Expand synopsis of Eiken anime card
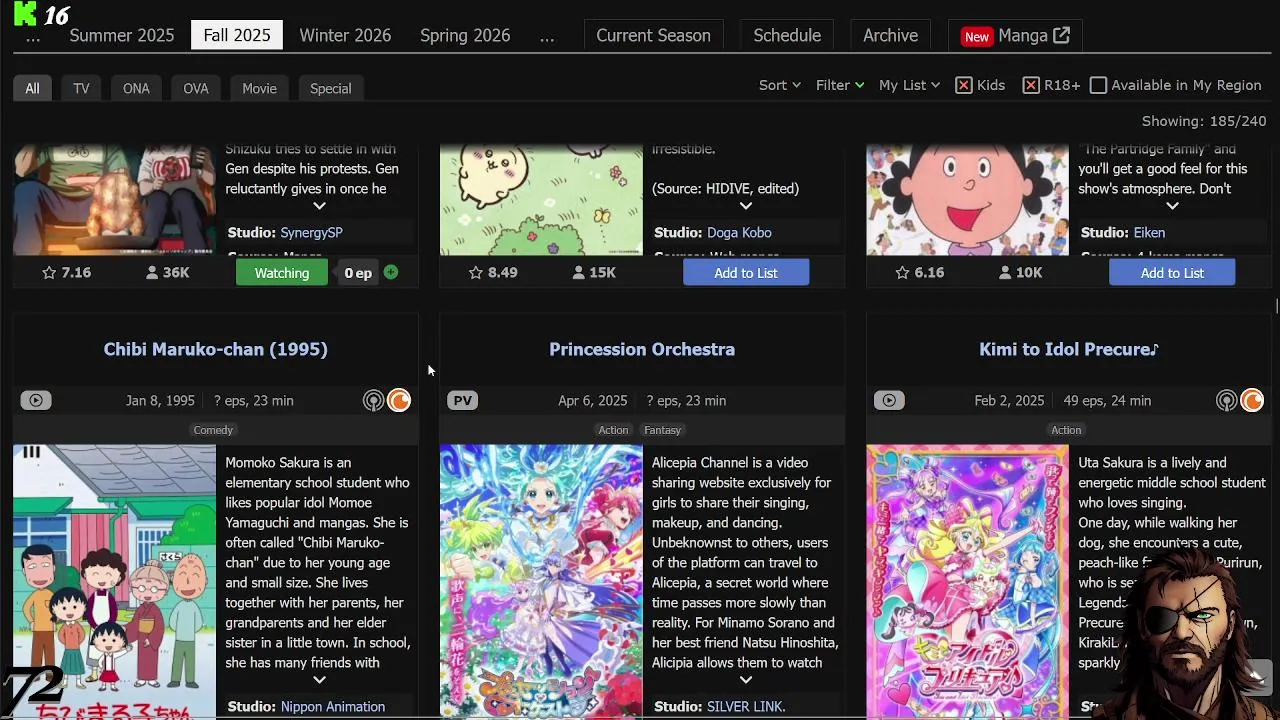Viewport: 1280px width, 720px height. 1172,206
